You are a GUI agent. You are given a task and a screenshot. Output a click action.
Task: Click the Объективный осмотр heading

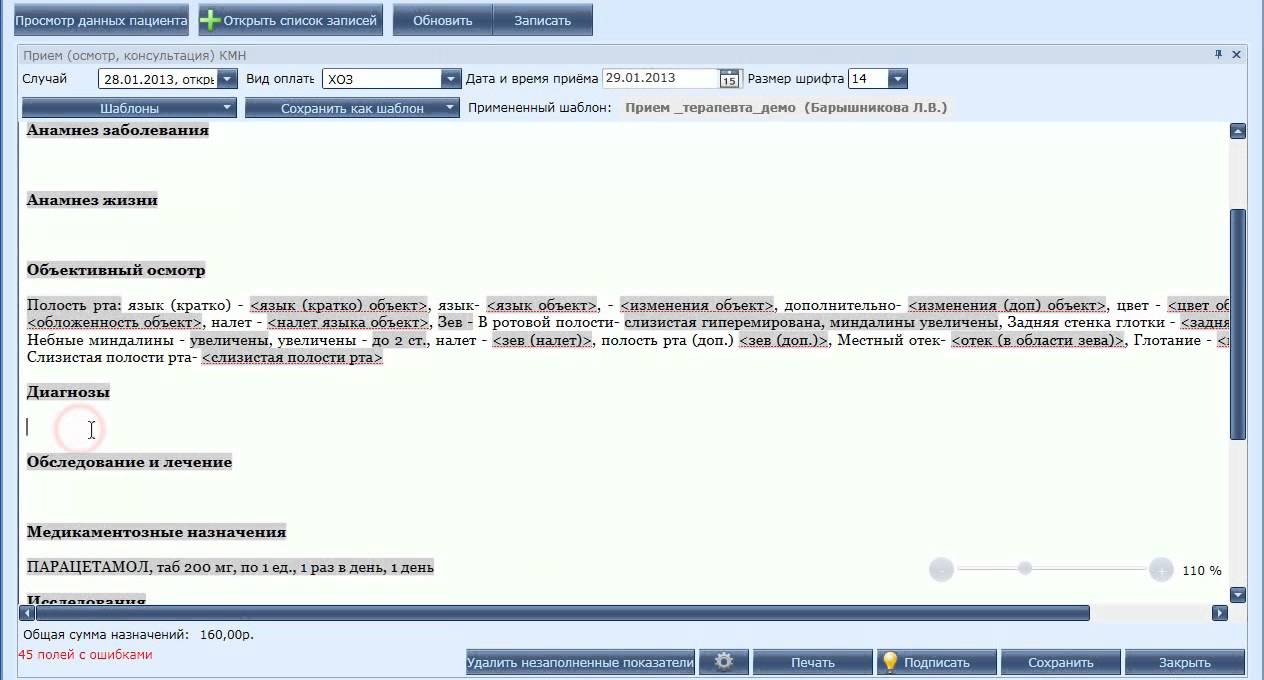click(x=116, y=270)
